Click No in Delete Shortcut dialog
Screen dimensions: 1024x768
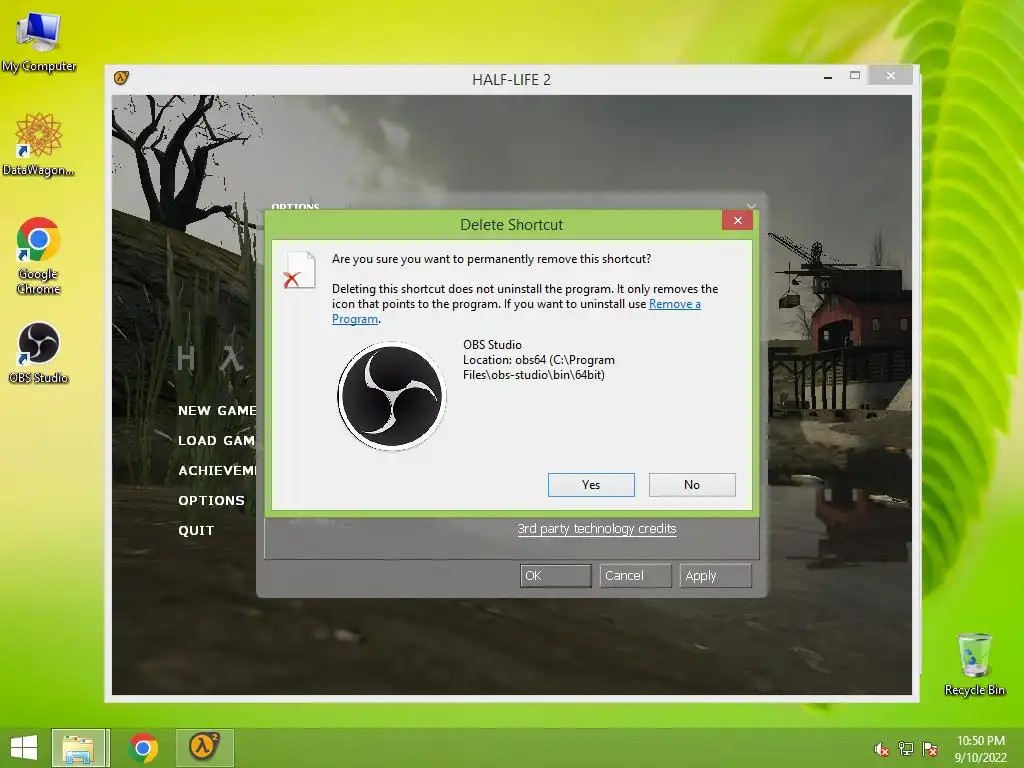click(x=692, y=485)
